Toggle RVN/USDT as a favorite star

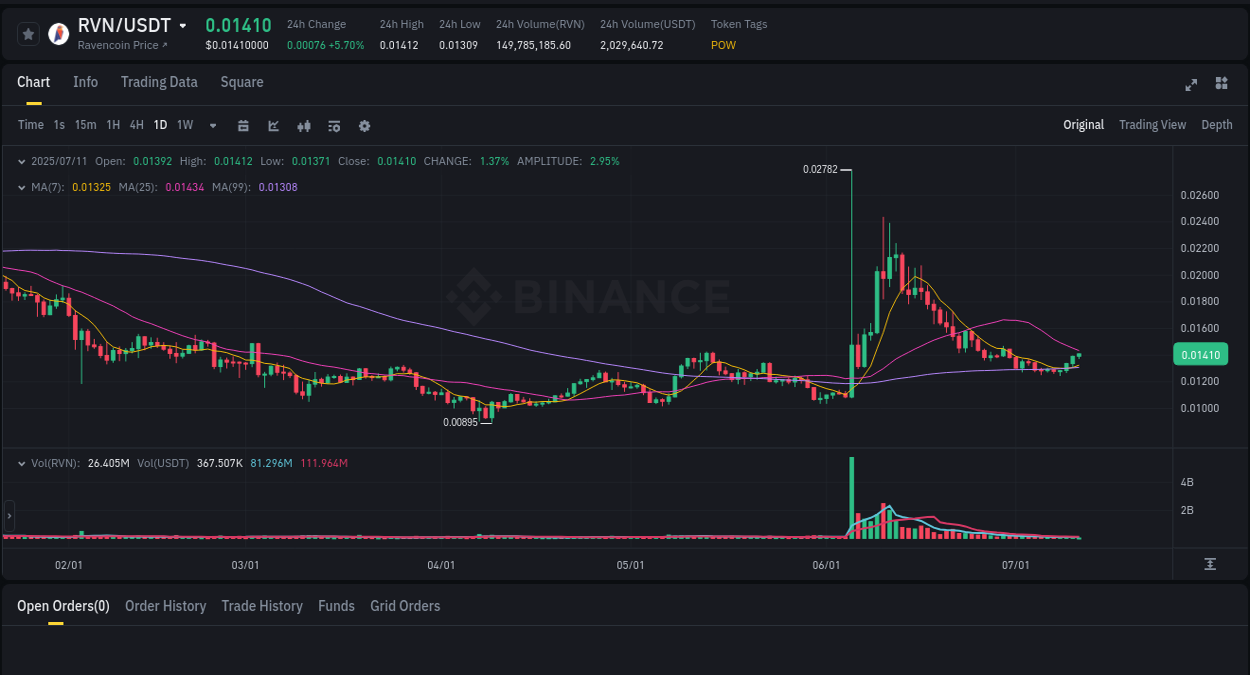click(28, 33)
